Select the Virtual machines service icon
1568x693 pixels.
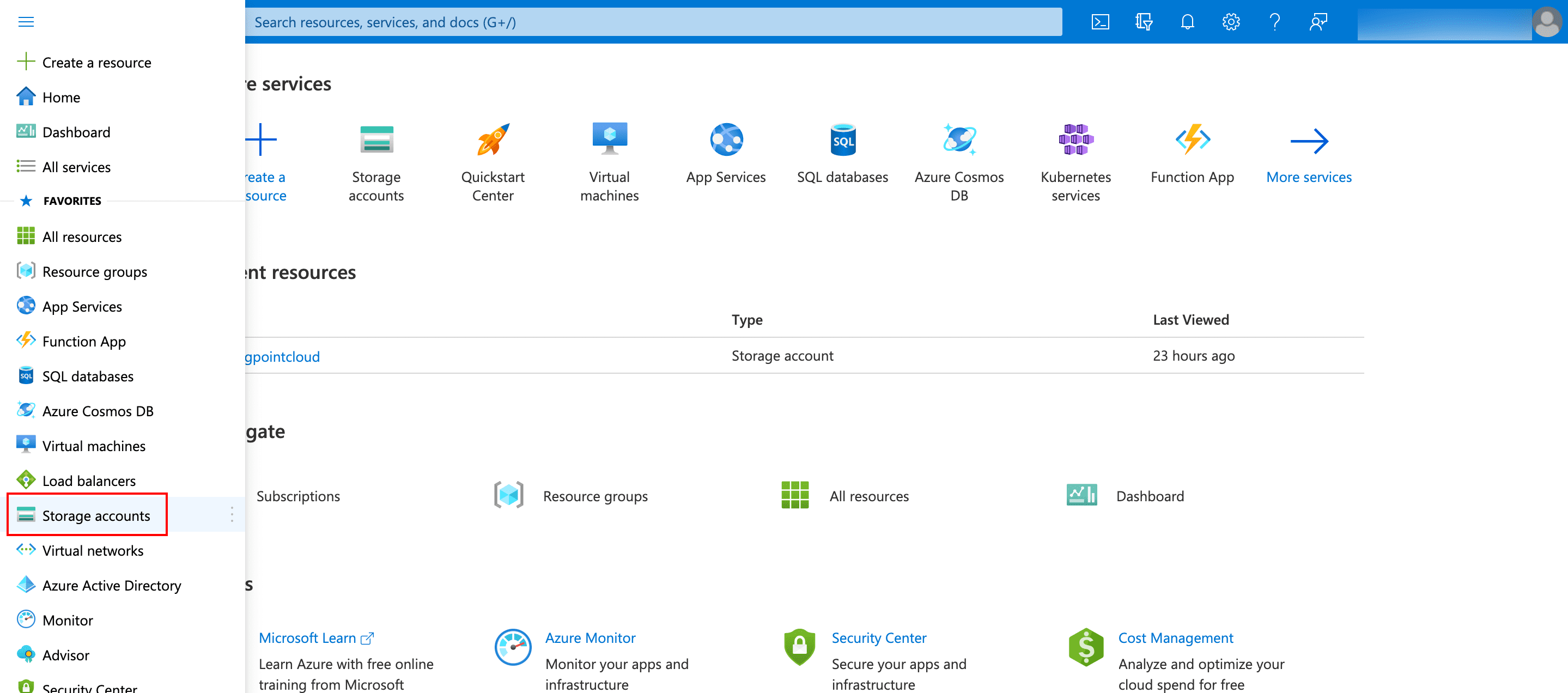click(x=609, y=139)
